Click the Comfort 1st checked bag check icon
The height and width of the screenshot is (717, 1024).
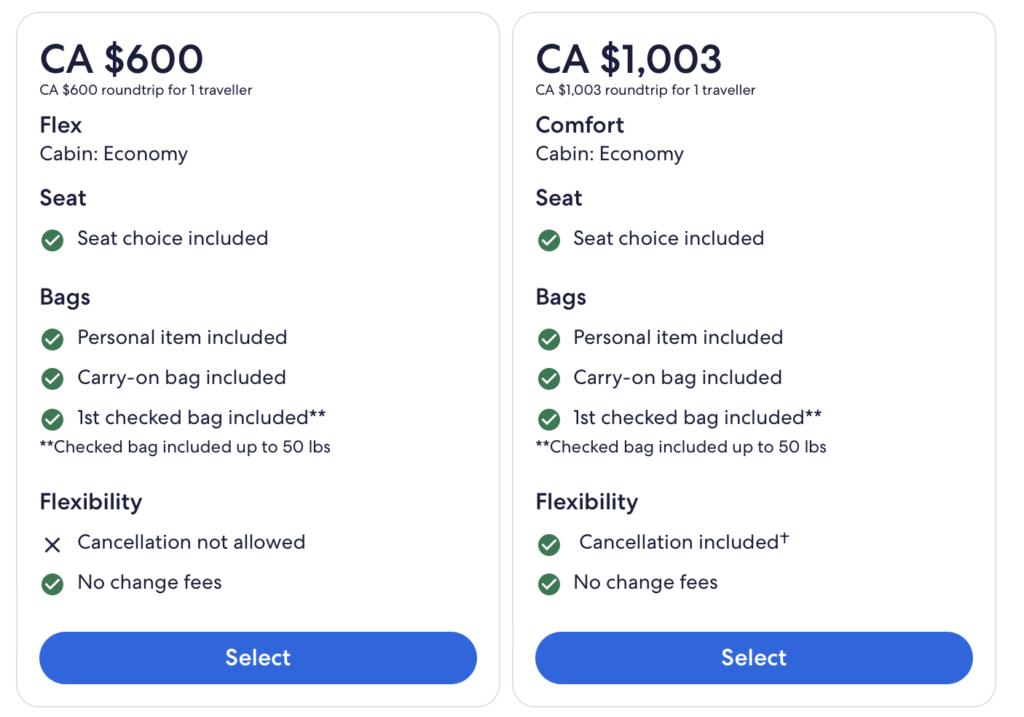pos(549,419)
